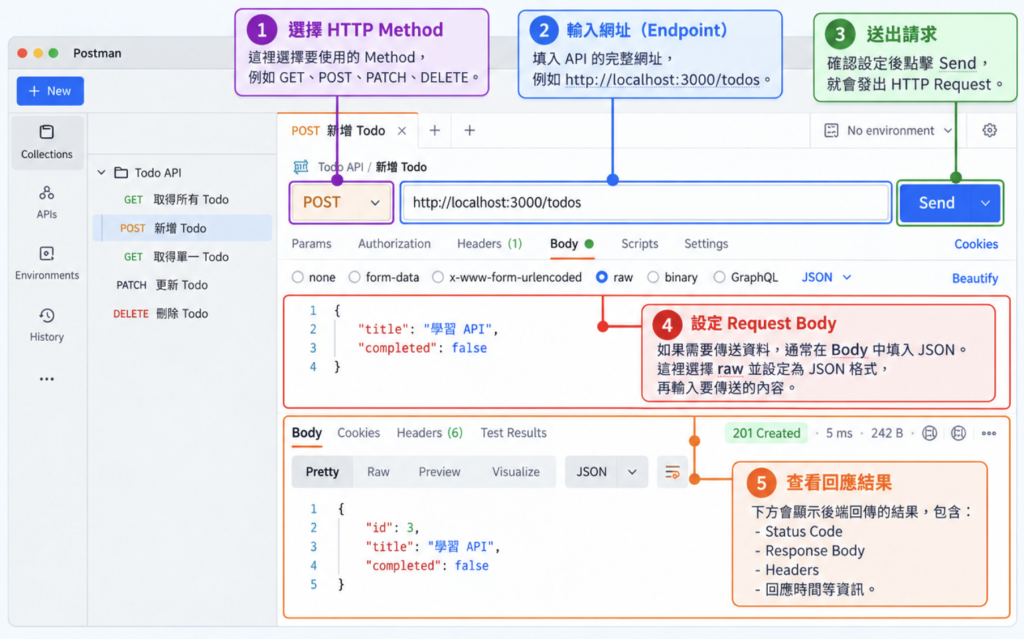Switch to the response Headers (6) tab
Viewport: 1024px width, 639px height.
coord(430,433)
